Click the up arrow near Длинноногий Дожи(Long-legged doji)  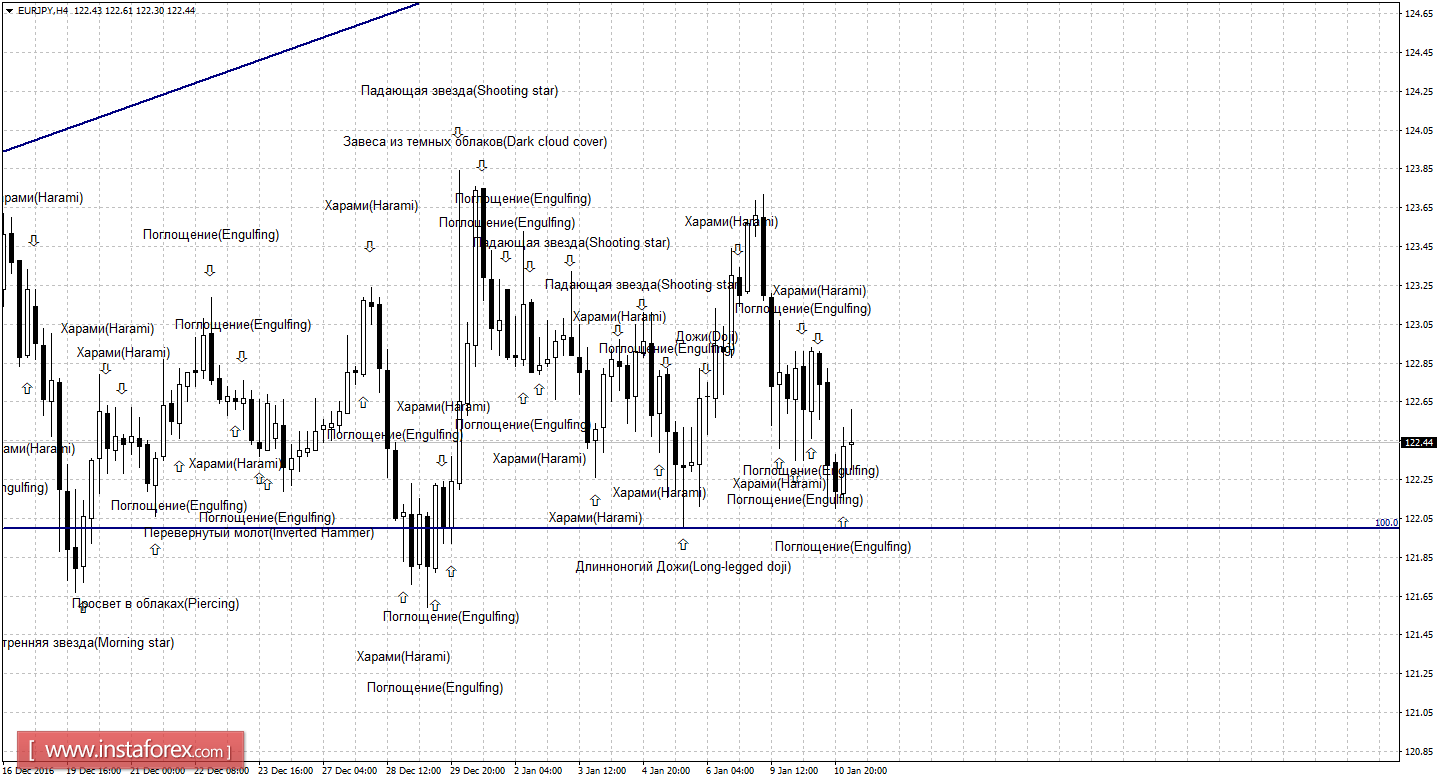[x=683, y=544]
